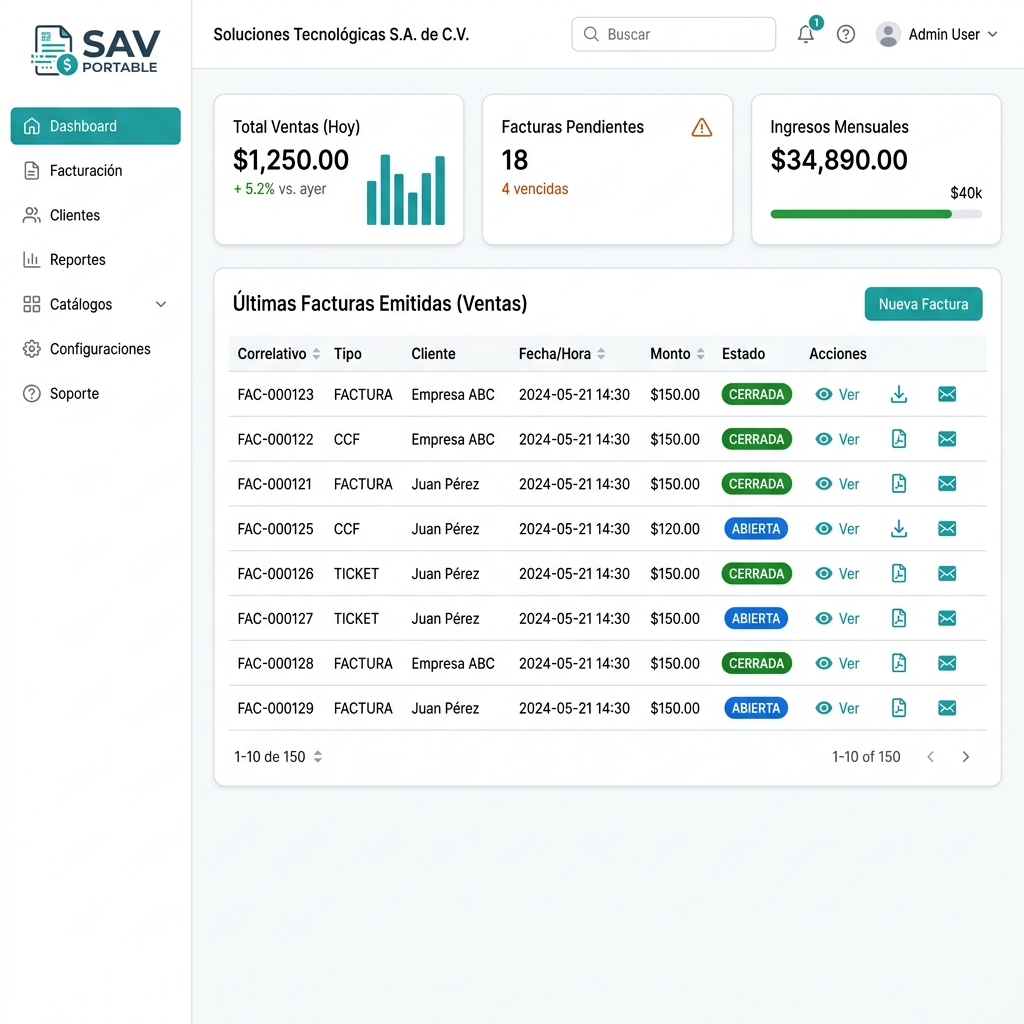Screen dimensions: 1024x1024
Task: Click CERRADA status of FAC-000123
Action: [756, 394]
